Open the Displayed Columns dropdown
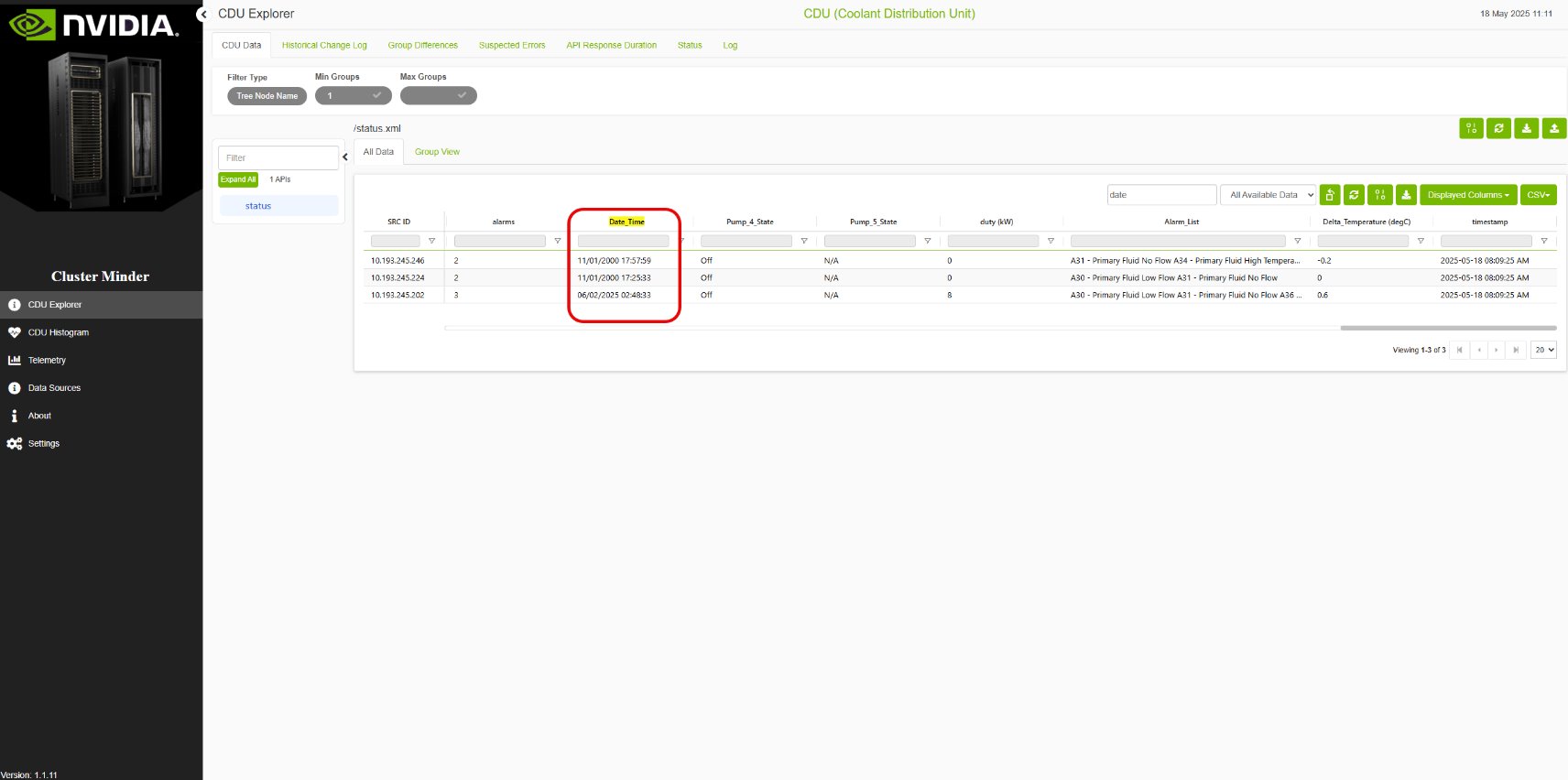This screenshot has height=780, width=1568. click(1468, 195)
